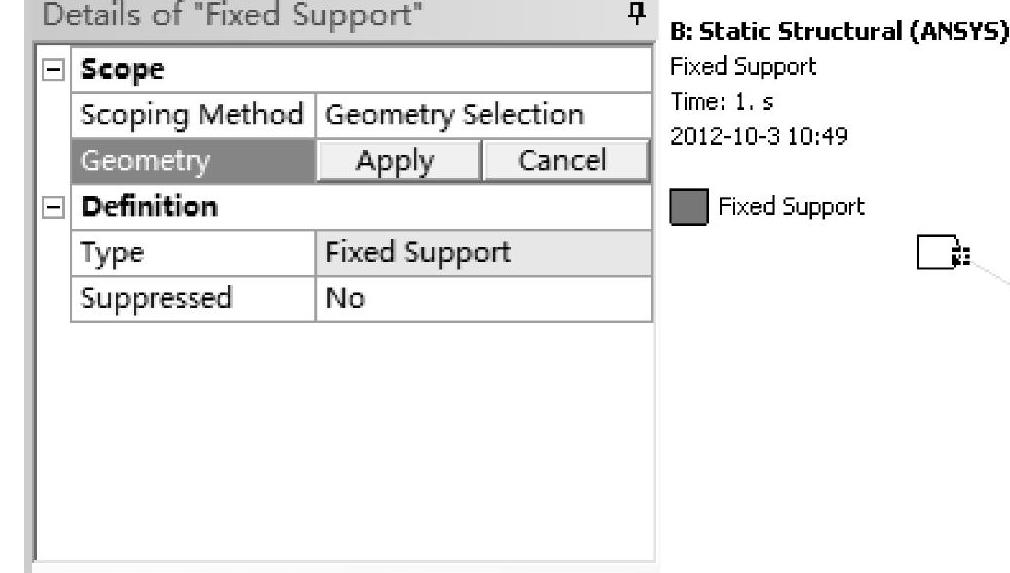Image resolution: width=1010 pixels, height=573 pixels.
Task: Click the Fixed Support legend color swatch
Action: pyautogui.click(x=688, y=208)
